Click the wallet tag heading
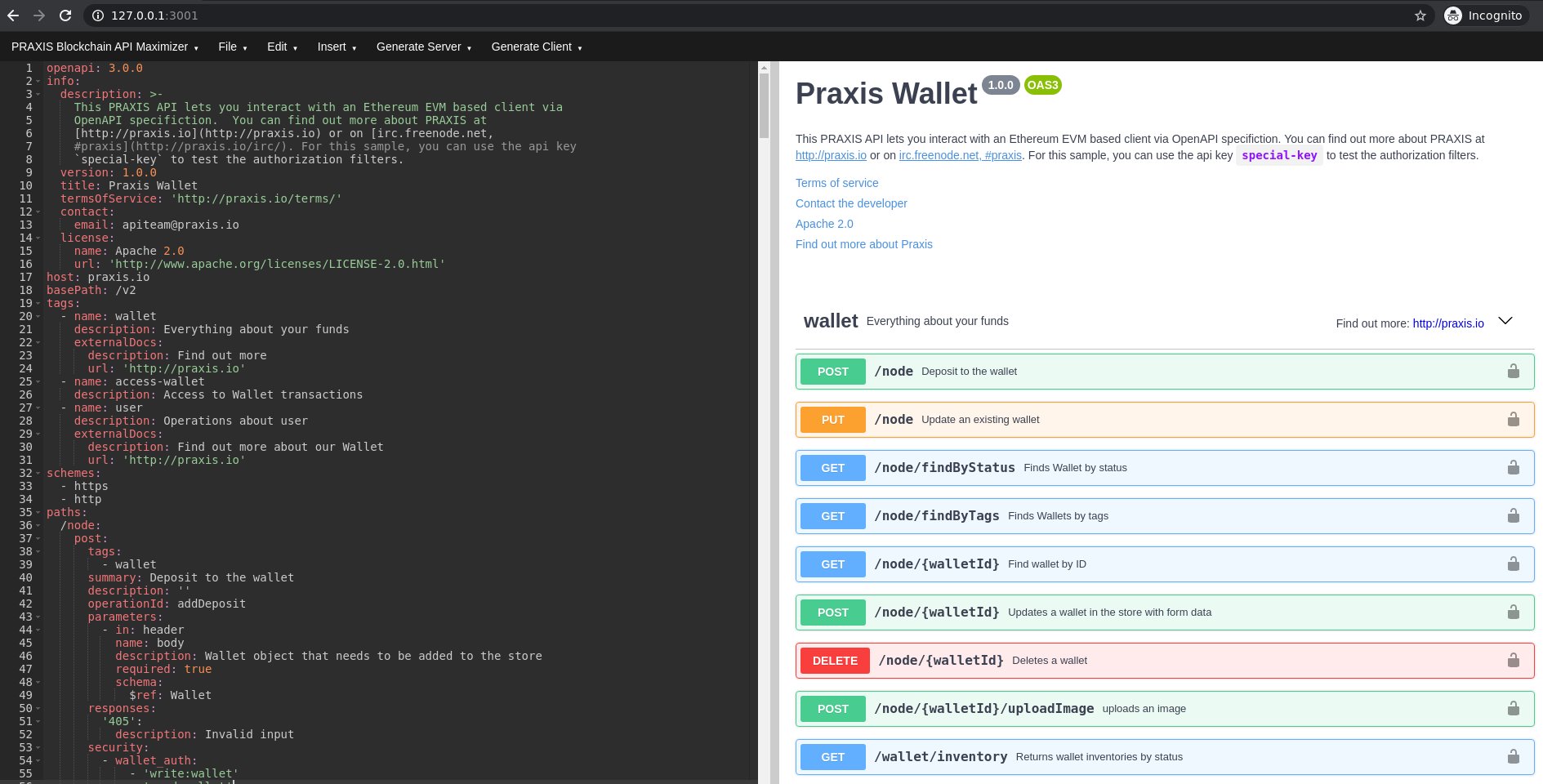The image size is (1543, 784). coord(831,321)
